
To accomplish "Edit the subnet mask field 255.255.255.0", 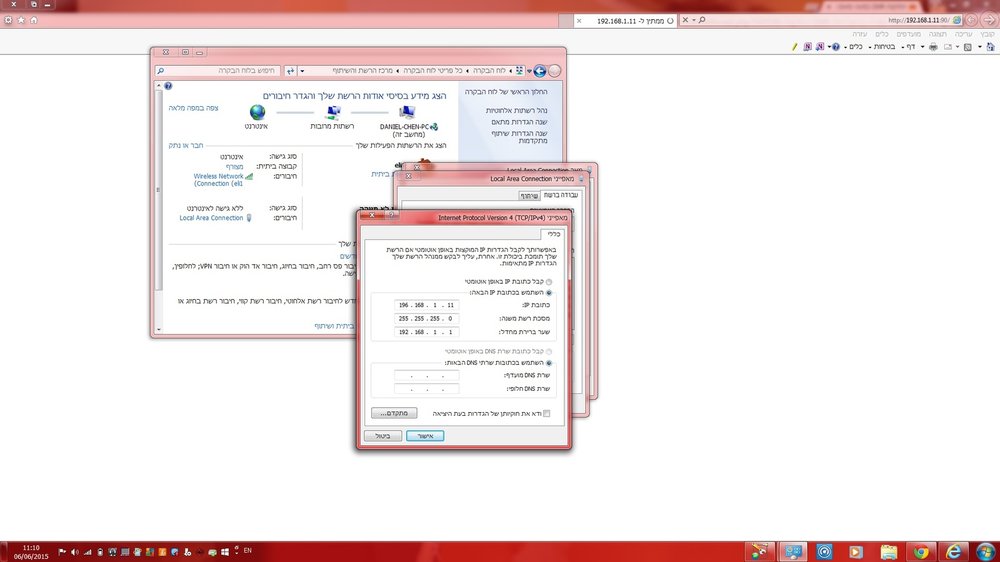I will [426, 318].
